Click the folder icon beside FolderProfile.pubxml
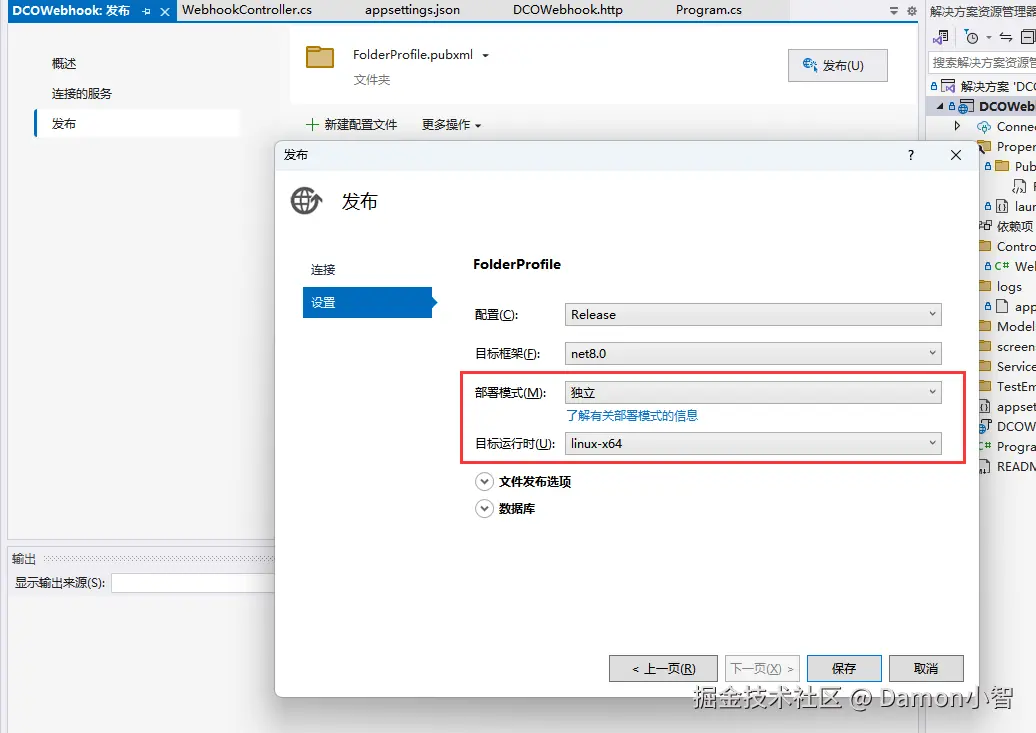 pyautogui.click(x=320, y=57)
